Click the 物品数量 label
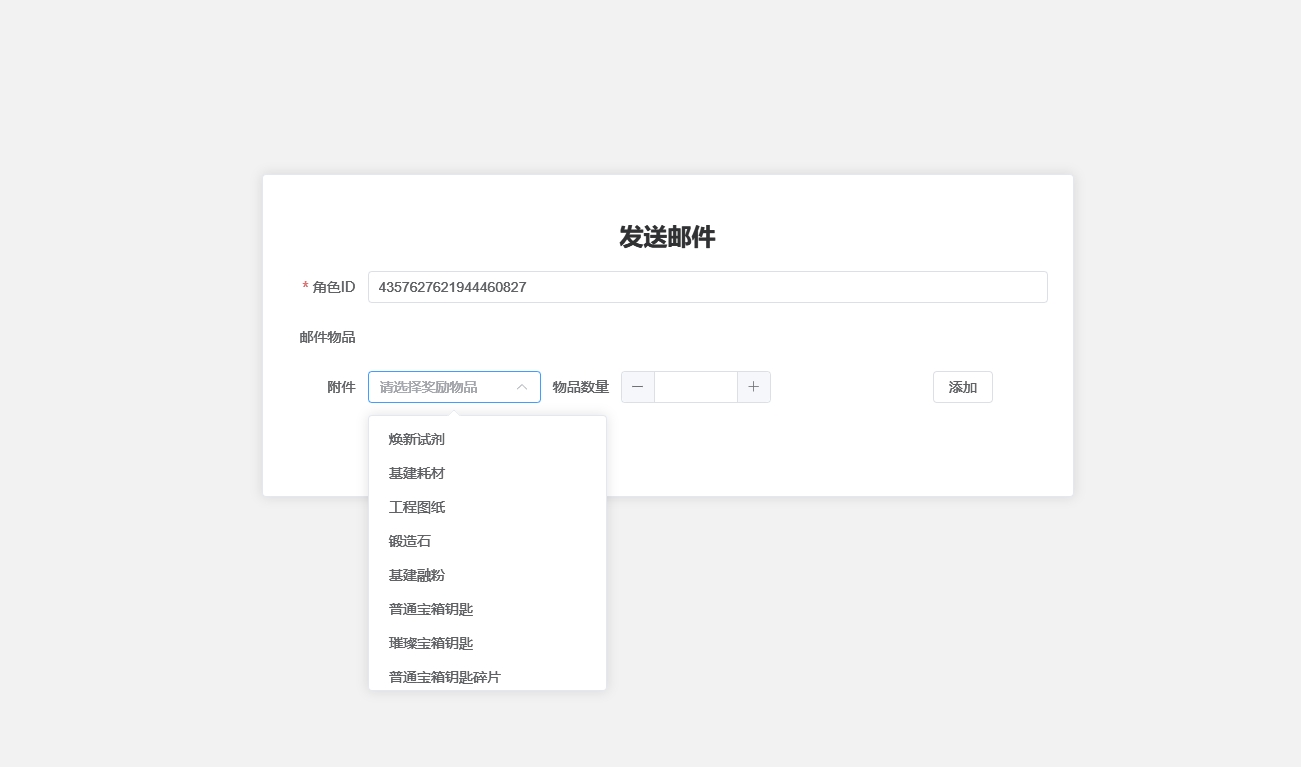This screenshot has width=1301, height=767. point(581,387)
